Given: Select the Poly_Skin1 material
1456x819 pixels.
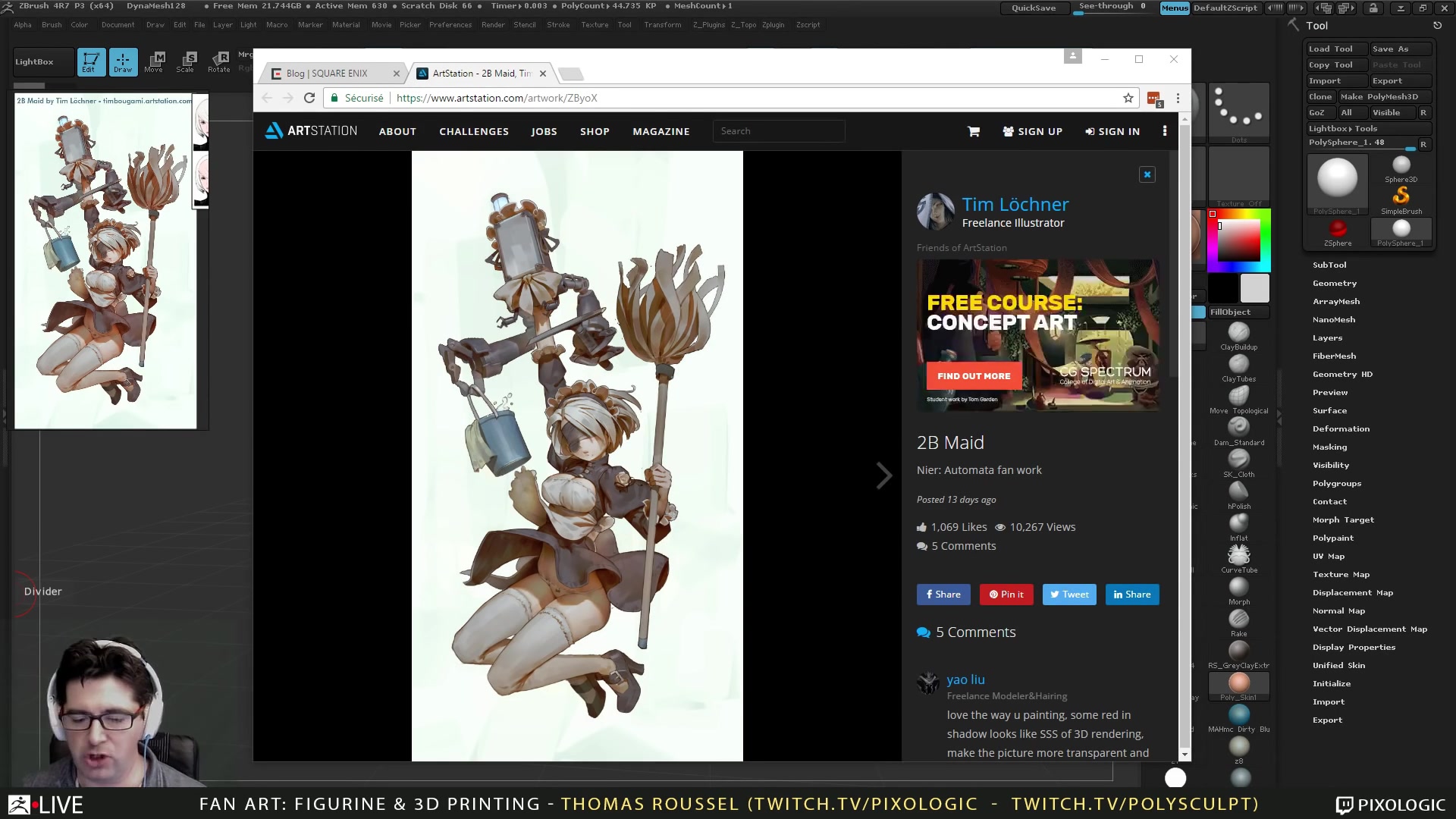Looking at the screenshot, I should point(1238,684).
